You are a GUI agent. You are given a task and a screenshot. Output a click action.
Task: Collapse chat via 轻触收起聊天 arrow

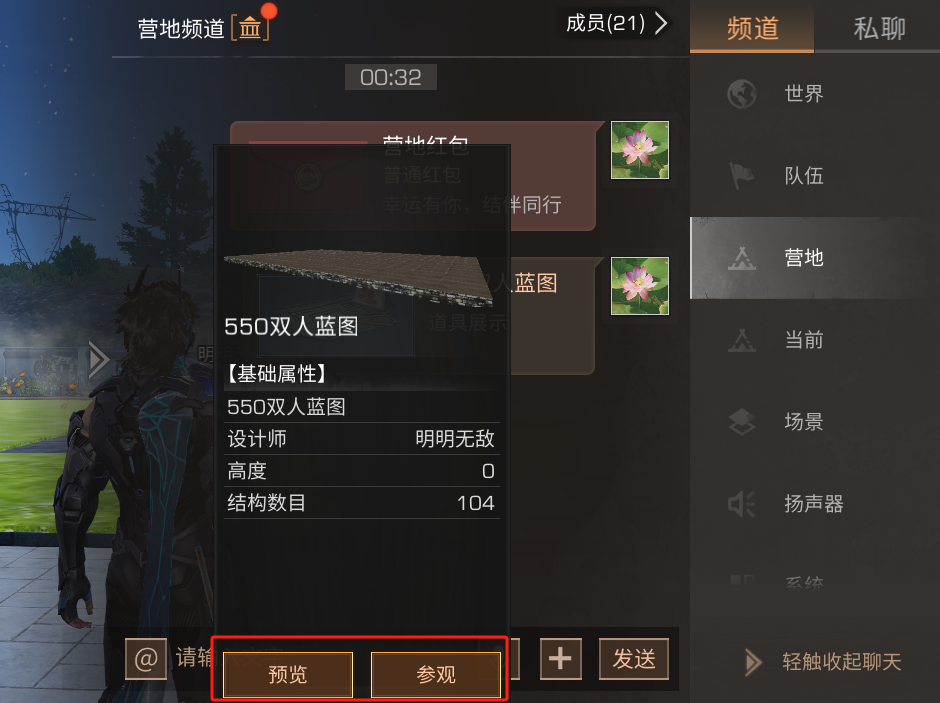752,662
